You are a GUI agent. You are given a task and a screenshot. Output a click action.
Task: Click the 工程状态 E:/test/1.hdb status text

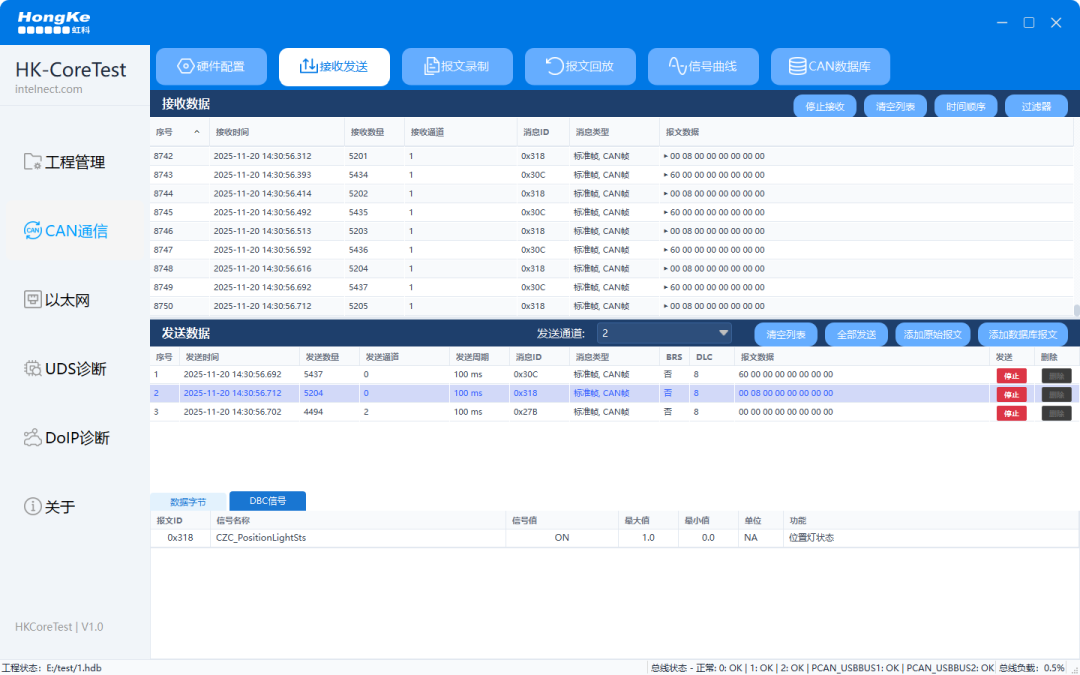(52, 668)
